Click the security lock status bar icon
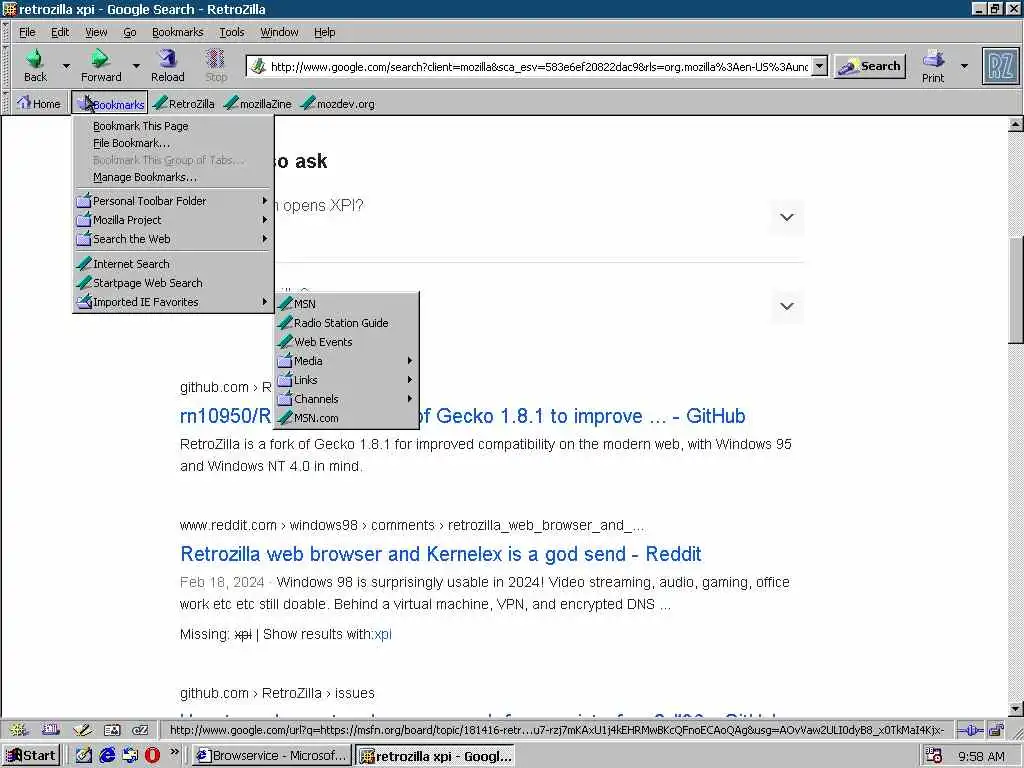This screenshot has height=768, width=1024. tap(996, 730)
